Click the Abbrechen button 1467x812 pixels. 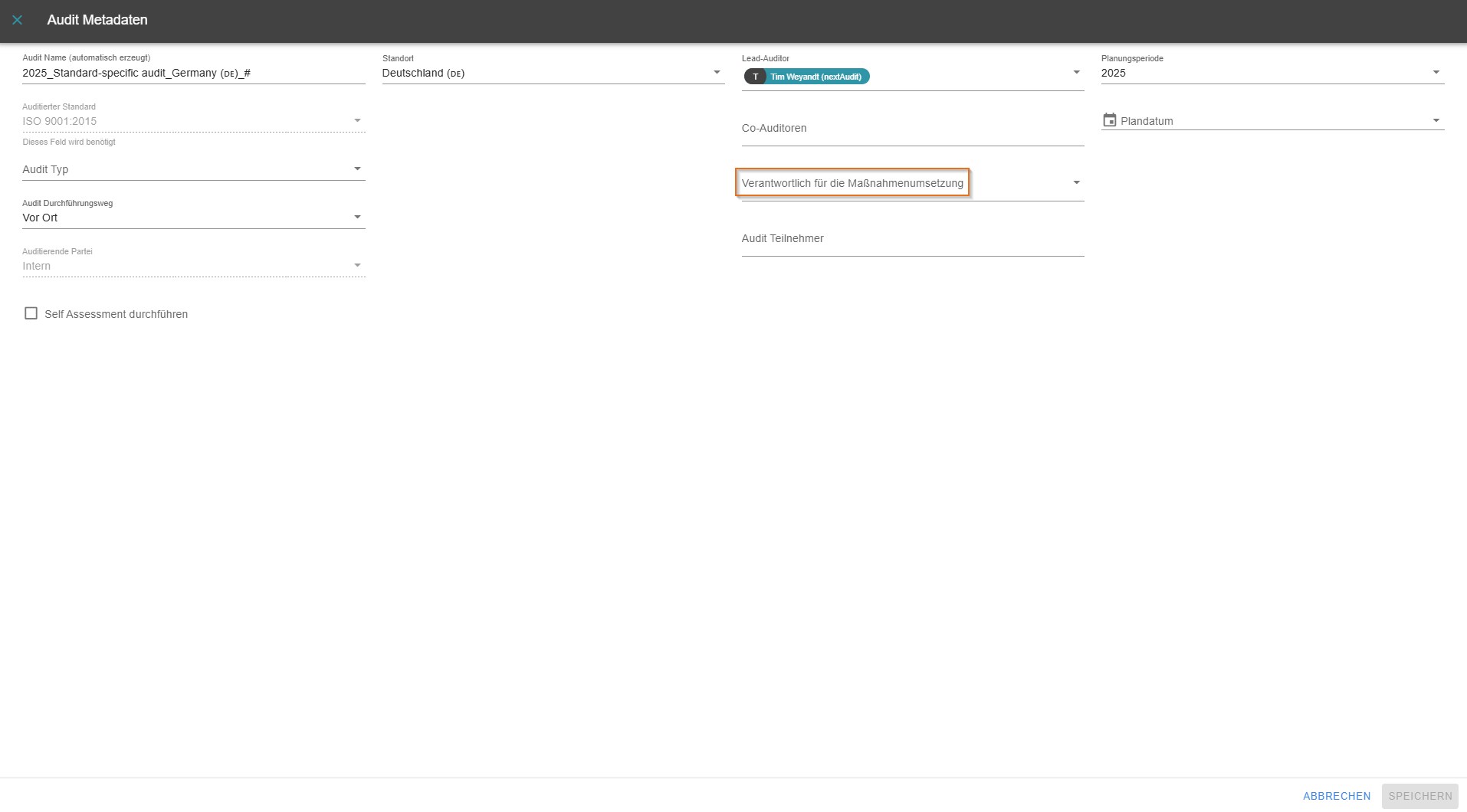click(x=1336, y=796)
